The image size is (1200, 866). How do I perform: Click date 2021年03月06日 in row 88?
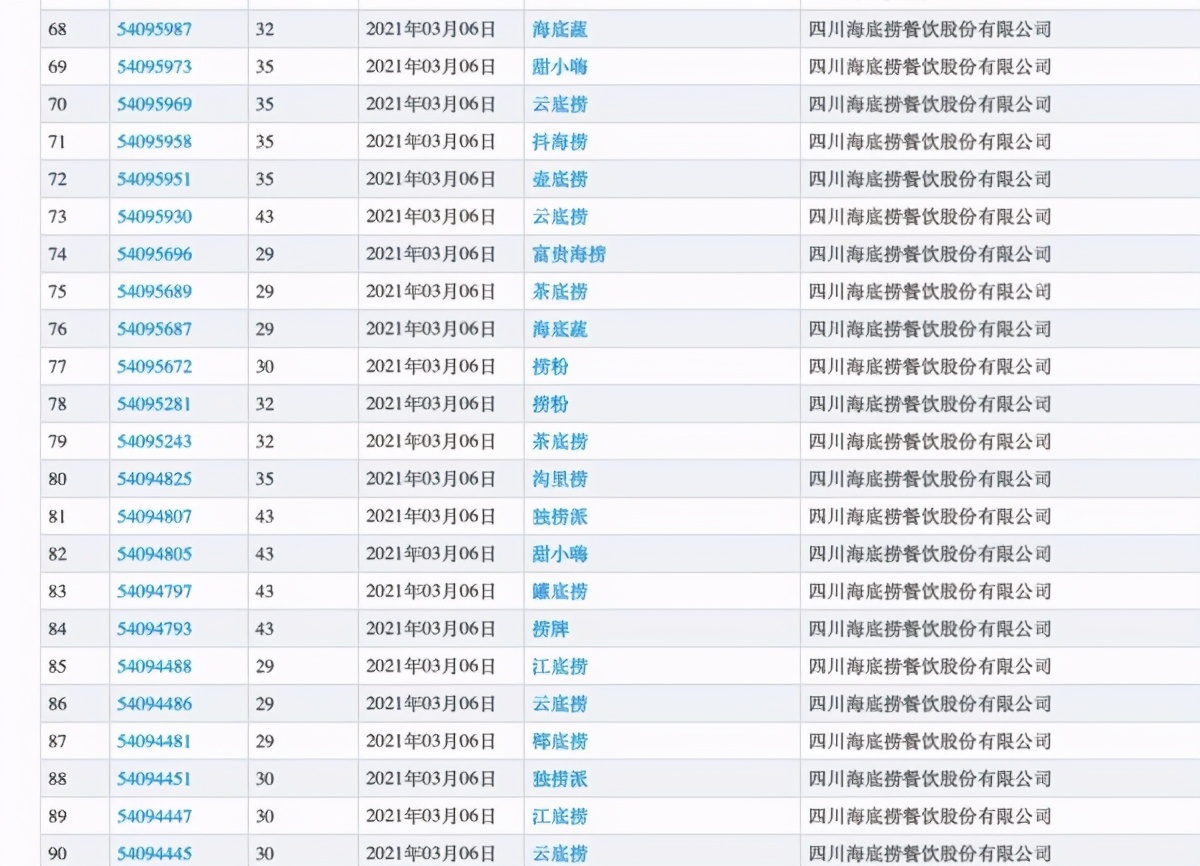431,779
